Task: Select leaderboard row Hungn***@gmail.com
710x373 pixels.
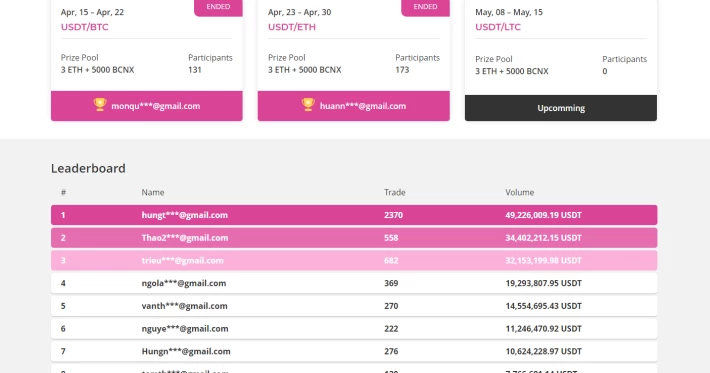Action: tap(354, 351)
